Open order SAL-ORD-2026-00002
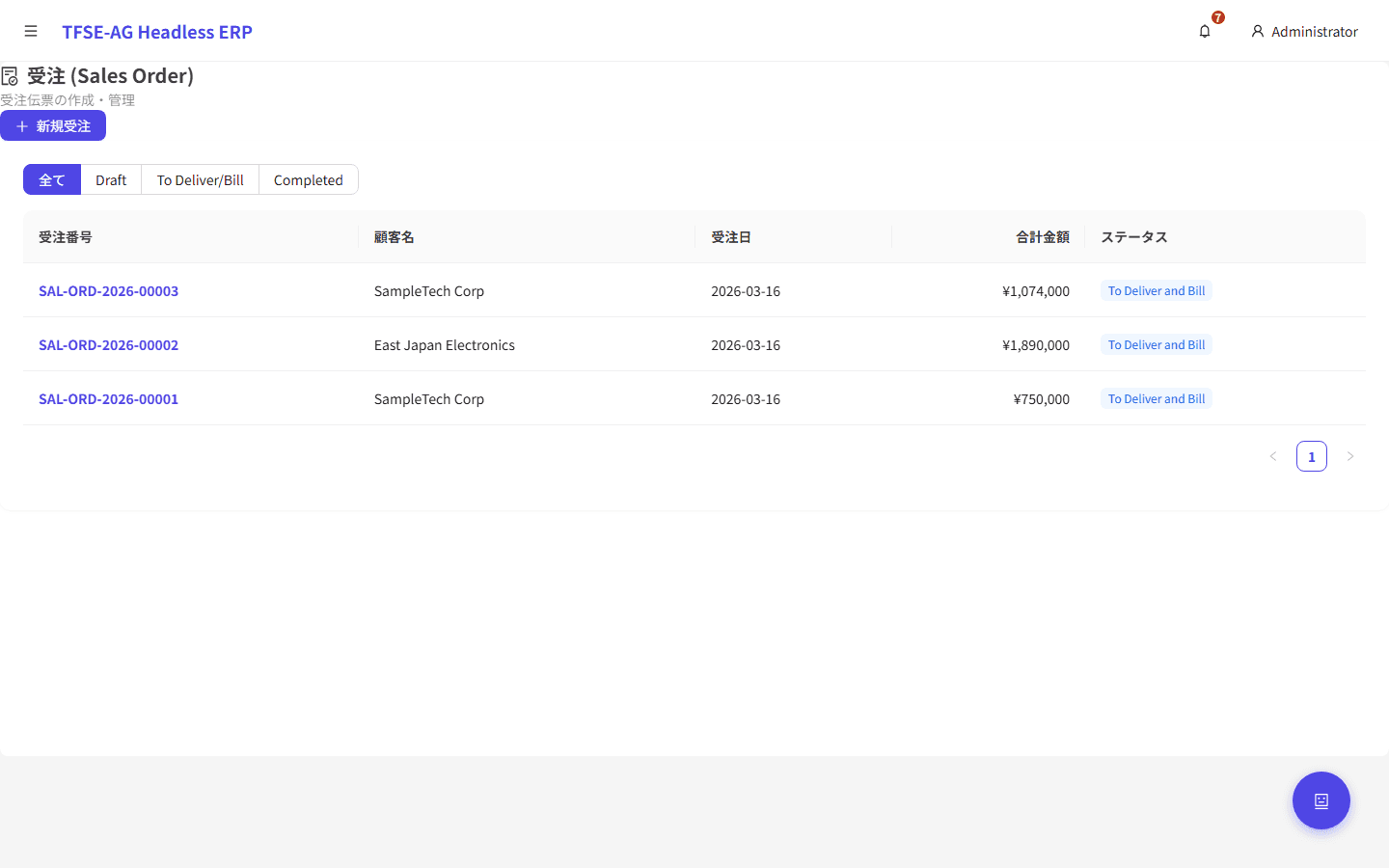Viewport: 1389px width, 868px height. pyautogui.click(x=108, y=345)
